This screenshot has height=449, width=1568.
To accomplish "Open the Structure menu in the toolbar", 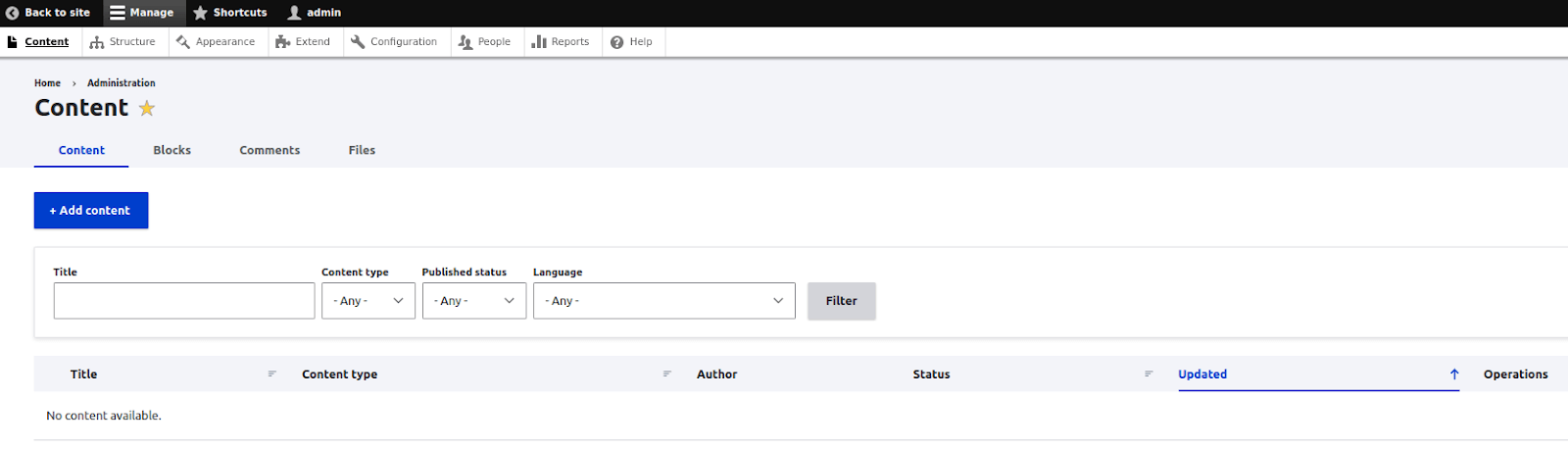I will click(x=122, y=42).
